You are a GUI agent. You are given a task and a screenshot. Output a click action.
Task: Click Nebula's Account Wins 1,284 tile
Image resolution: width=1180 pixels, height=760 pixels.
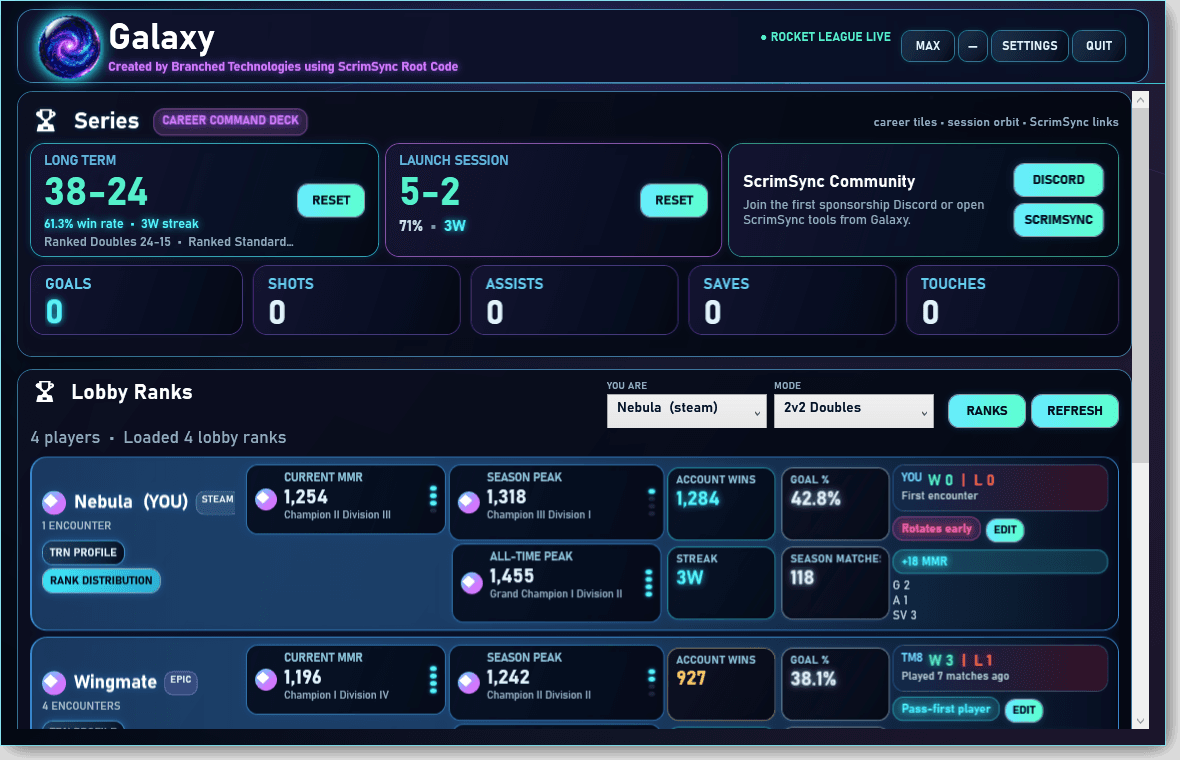[x=721, y=503]
